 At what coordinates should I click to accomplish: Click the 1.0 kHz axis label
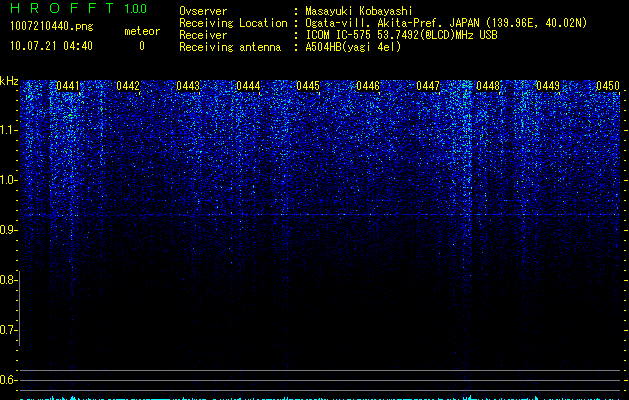[8, 180]
